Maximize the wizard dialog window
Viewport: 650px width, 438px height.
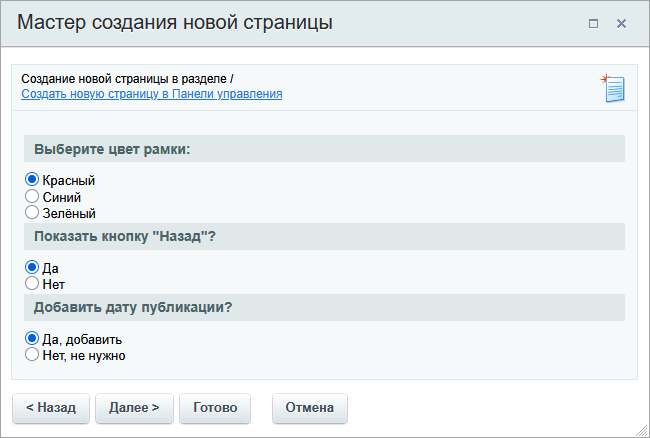click(x=593, y=23)
